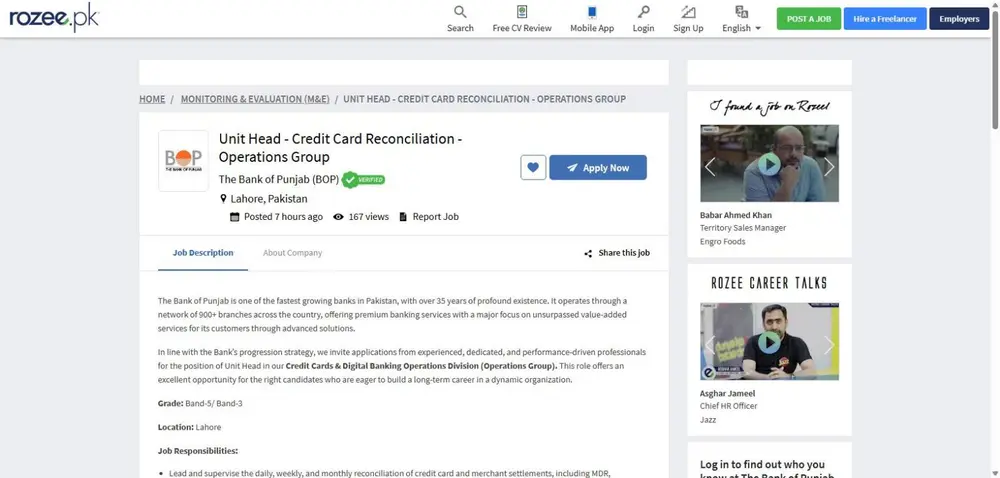This screenshot has height=478, width=1000.
Task: Click the 'Chief HR Officer' text
Action: coord(728,406)
